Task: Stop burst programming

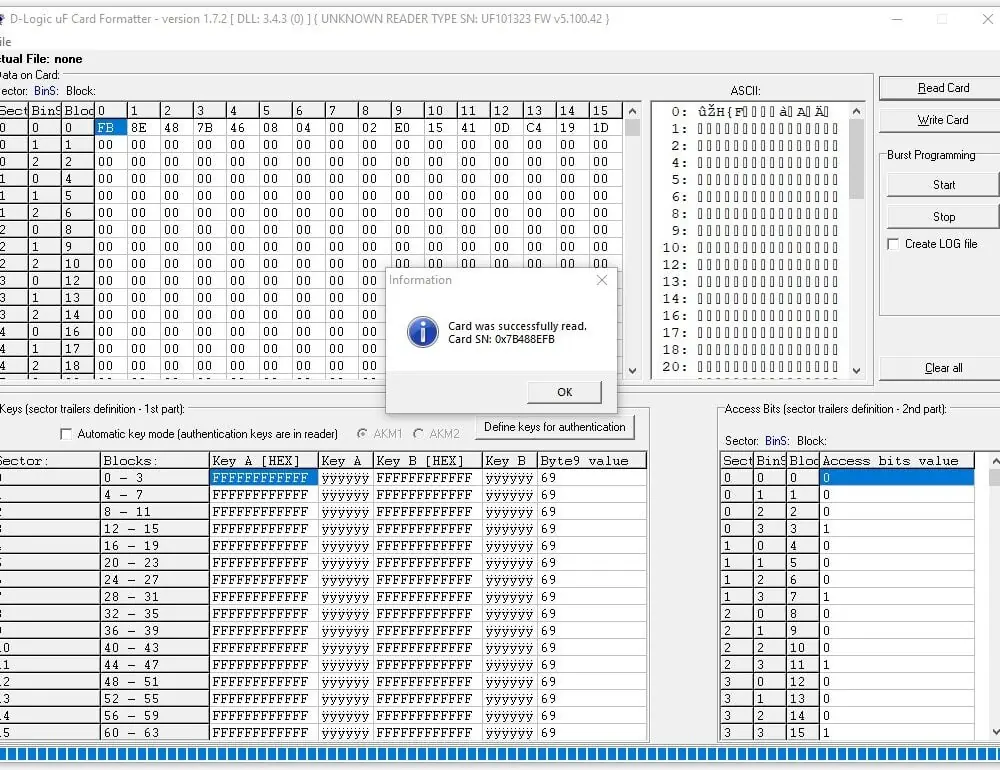Action: (943, 217)
